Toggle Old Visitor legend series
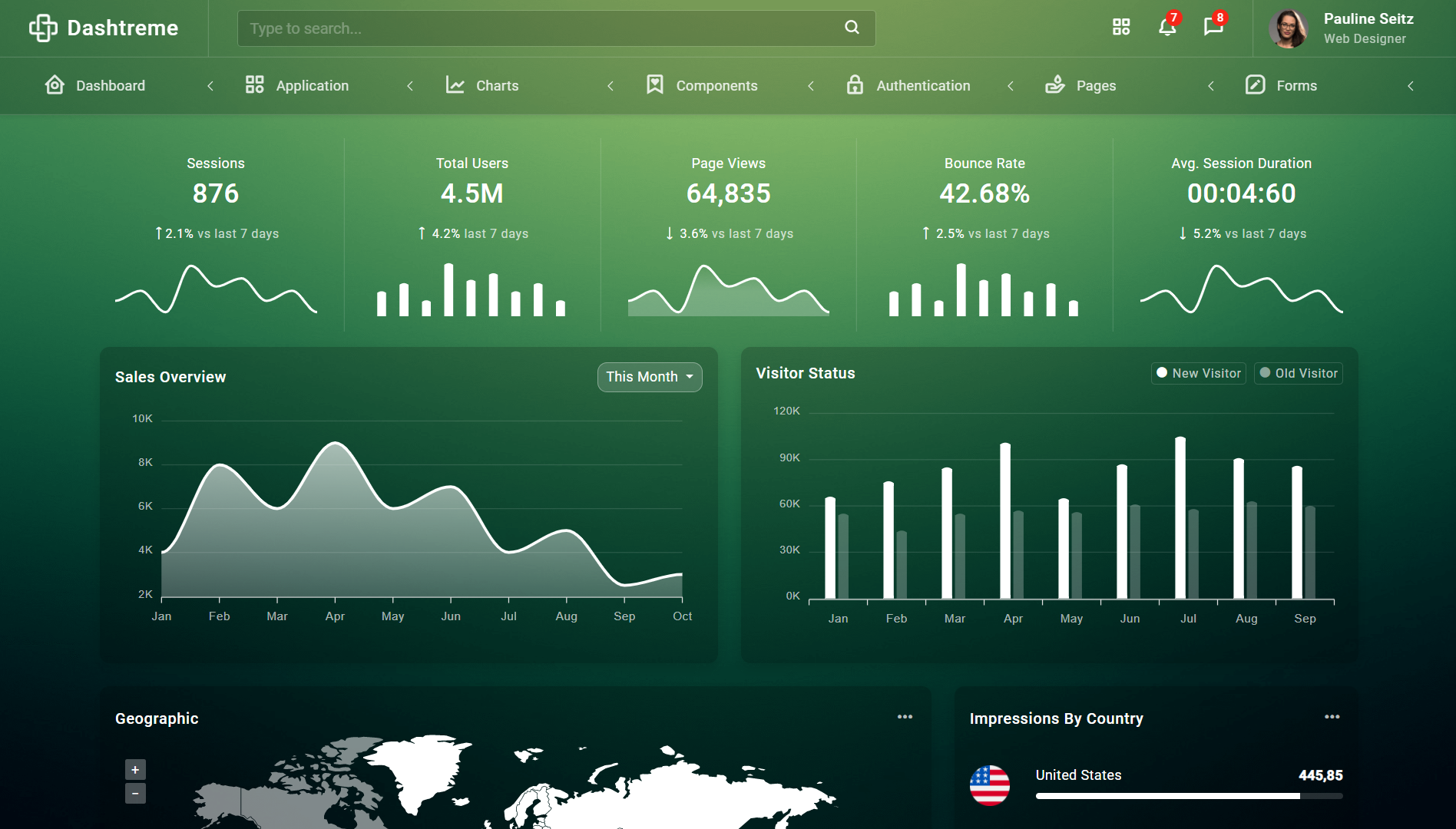Image resolution: width=1456 pixels, height=829 pixels. coord(1299,373)
